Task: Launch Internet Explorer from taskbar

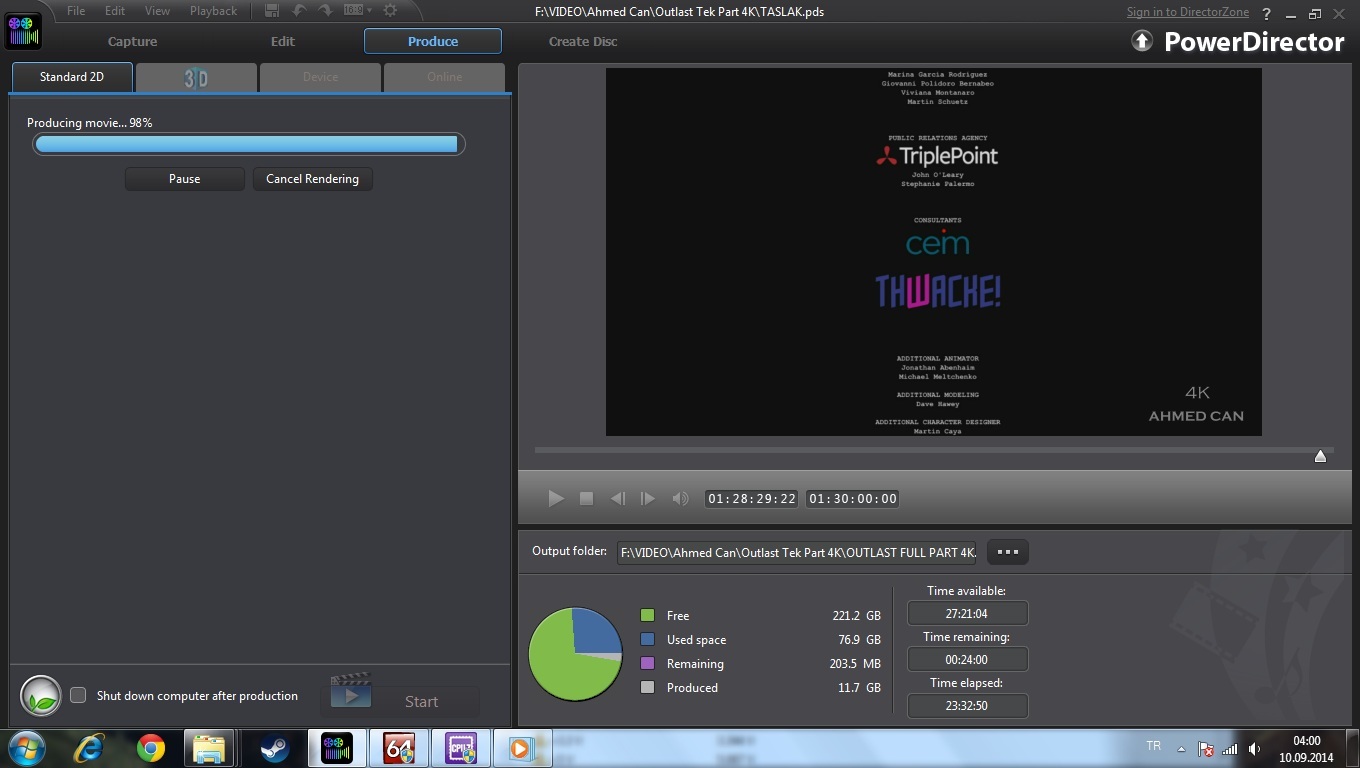Action: 89,748
